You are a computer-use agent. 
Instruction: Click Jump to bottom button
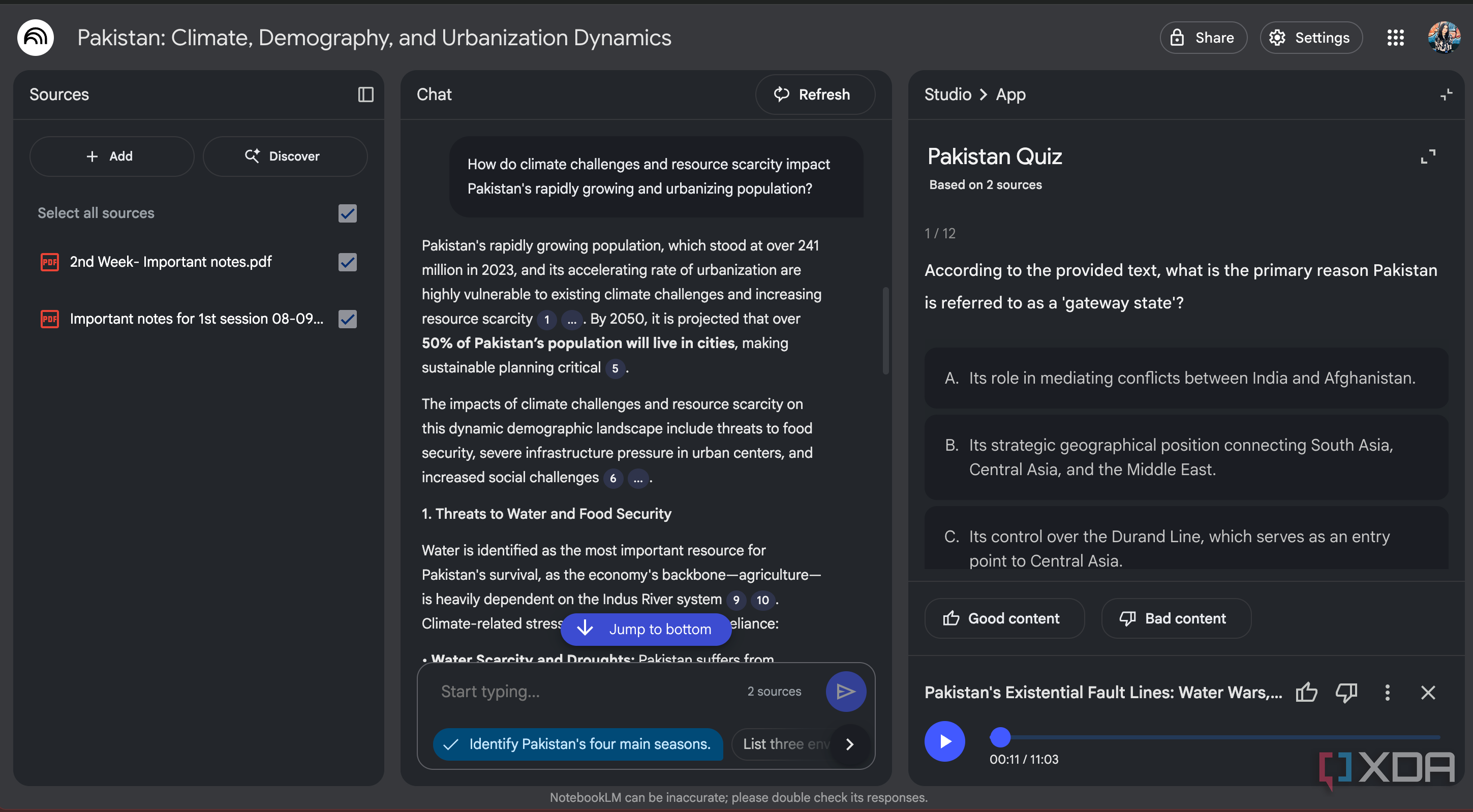point(646,629)
